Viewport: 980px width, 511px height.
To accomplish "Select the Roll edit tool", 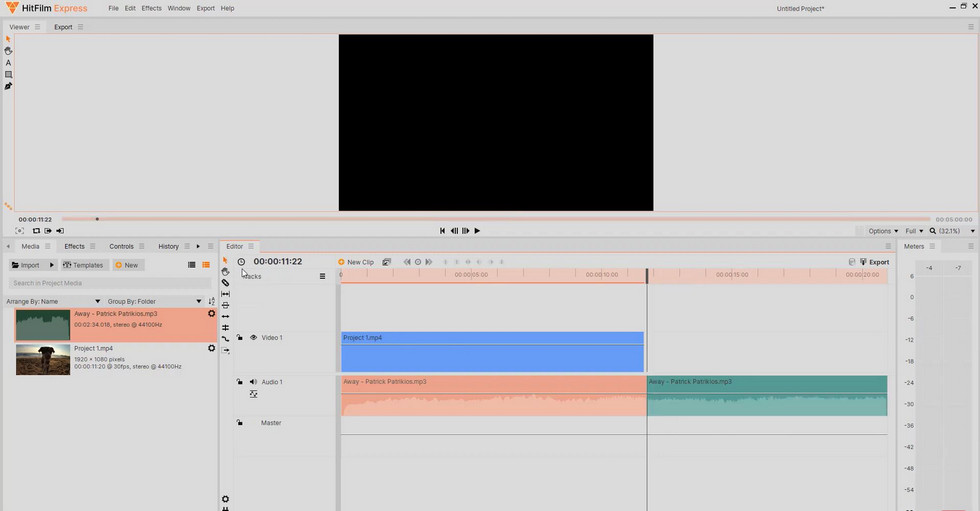I will tap(225, 327).
